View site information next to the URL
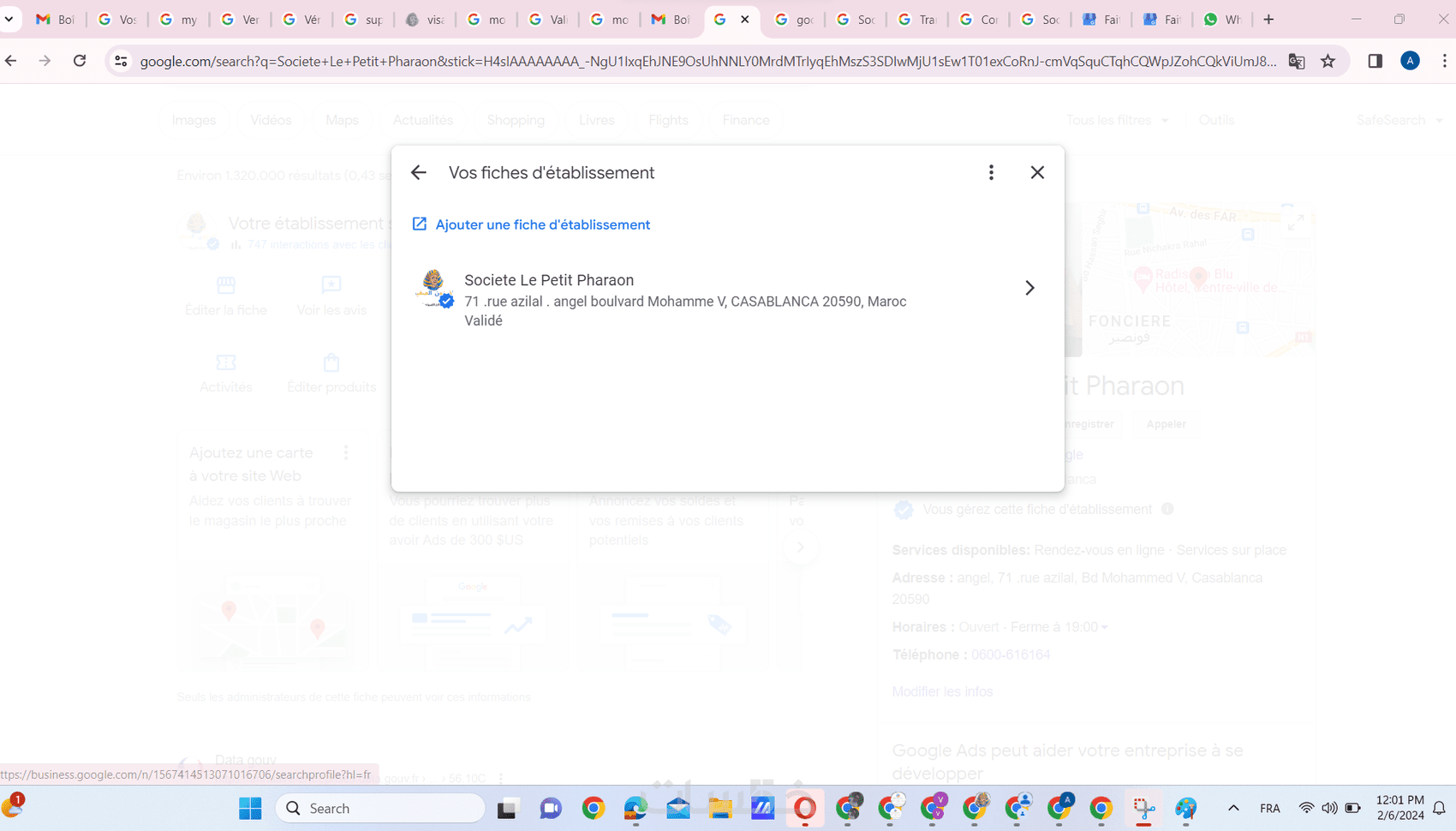1456x831 pixels. pos(121,61)
